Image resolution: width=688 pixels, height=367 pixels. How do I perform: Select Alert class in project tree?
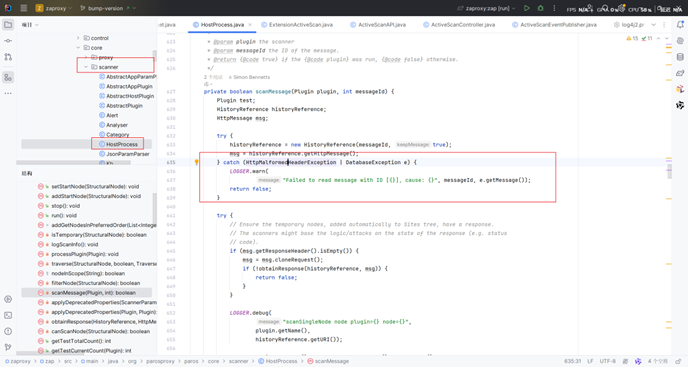tap(108, 115)
